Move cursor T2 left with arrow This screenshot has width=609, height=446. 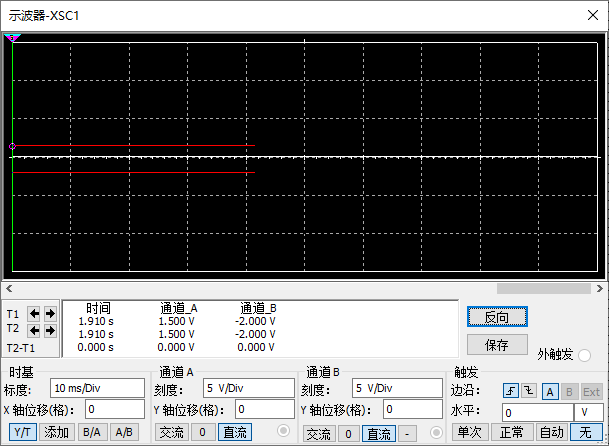[x=34, y=331]
